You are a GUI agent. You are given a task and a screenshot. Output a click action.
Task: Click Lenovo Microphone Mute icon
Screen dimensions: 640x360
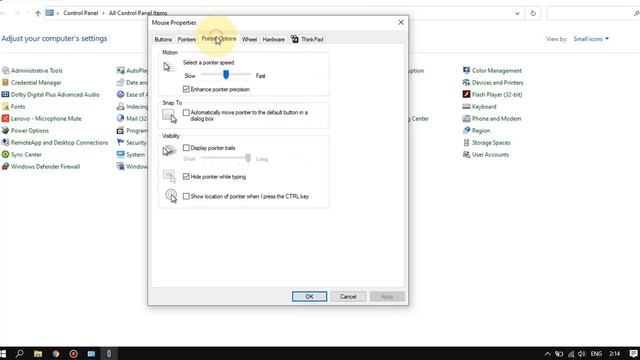pos(5,118)
